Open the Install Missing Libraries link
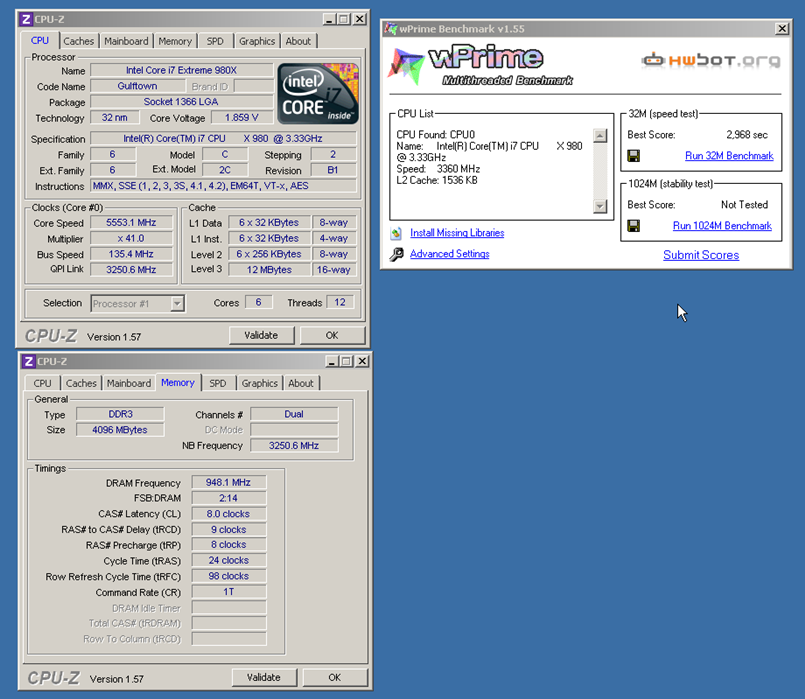 [457, 233]
